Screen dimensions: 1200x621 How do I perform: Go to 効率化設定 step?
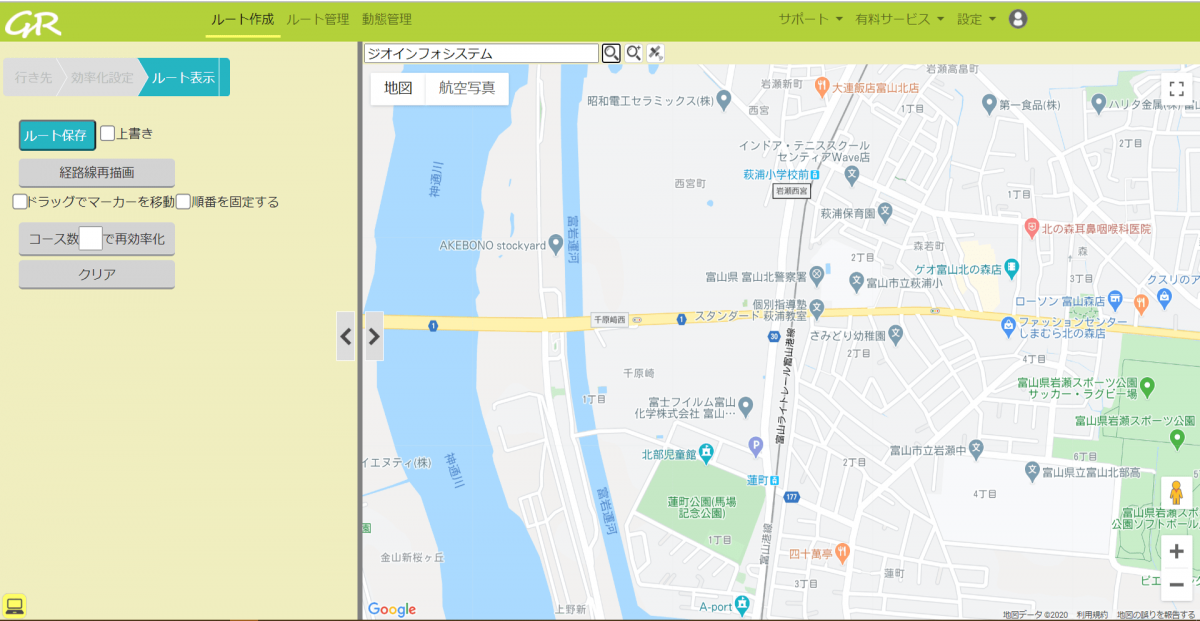[x=101, y=77]
